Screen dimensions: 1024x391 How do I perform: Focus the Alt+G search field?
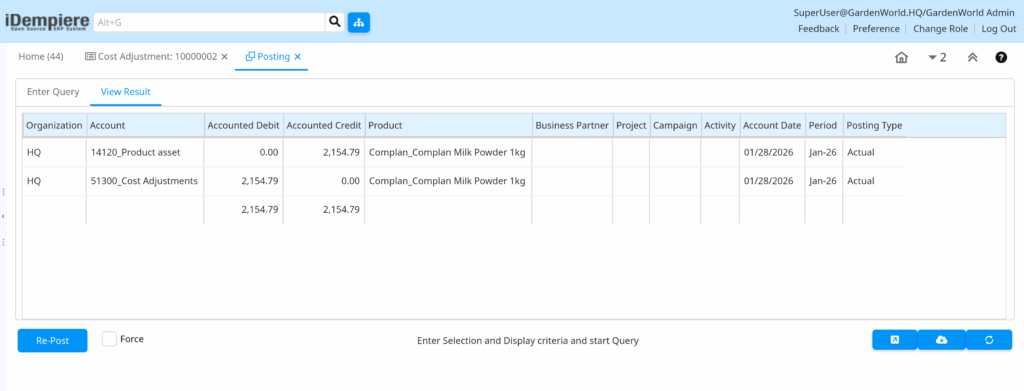pos(209,22)
